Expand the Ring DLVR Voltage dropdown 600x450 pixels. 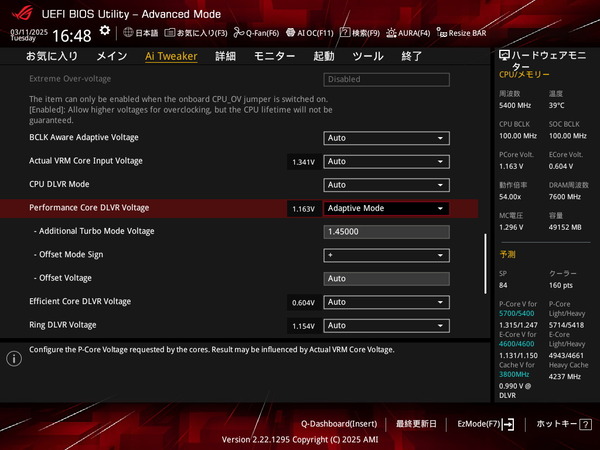click(x=387, y=325)
